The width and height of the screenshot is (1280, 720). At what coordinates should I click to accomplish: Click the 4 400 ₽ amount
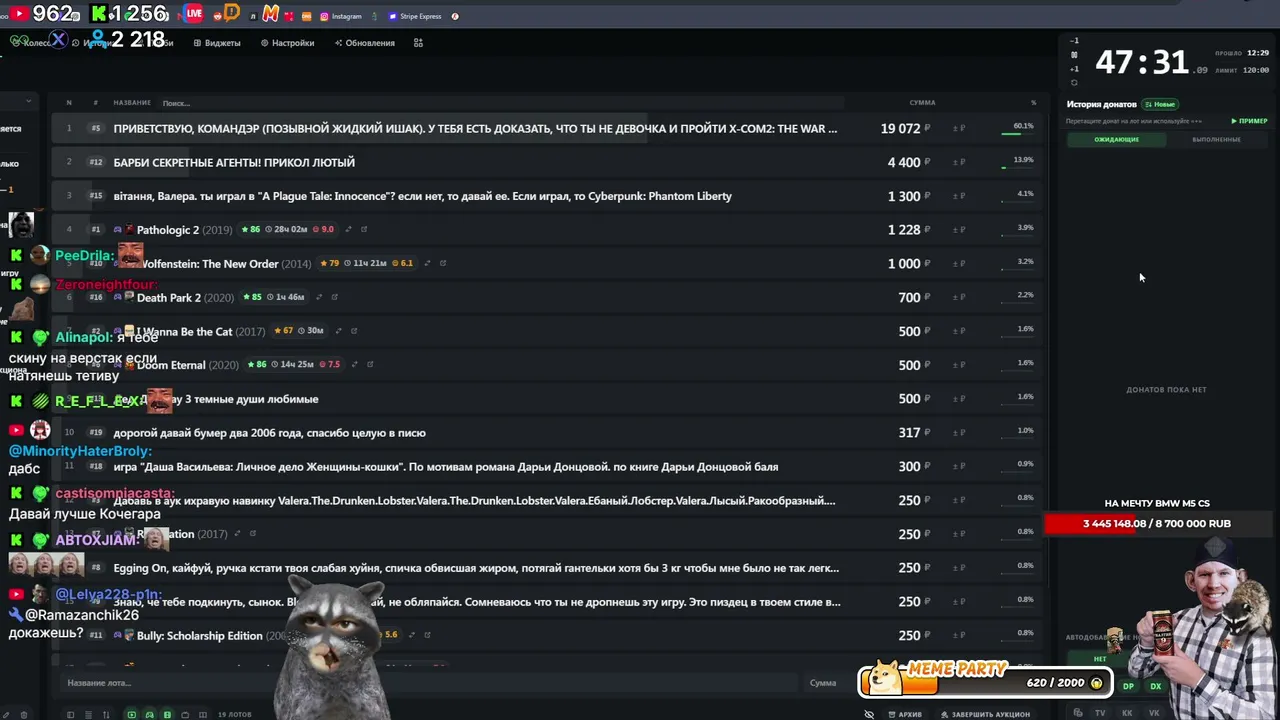pos(909,162)
